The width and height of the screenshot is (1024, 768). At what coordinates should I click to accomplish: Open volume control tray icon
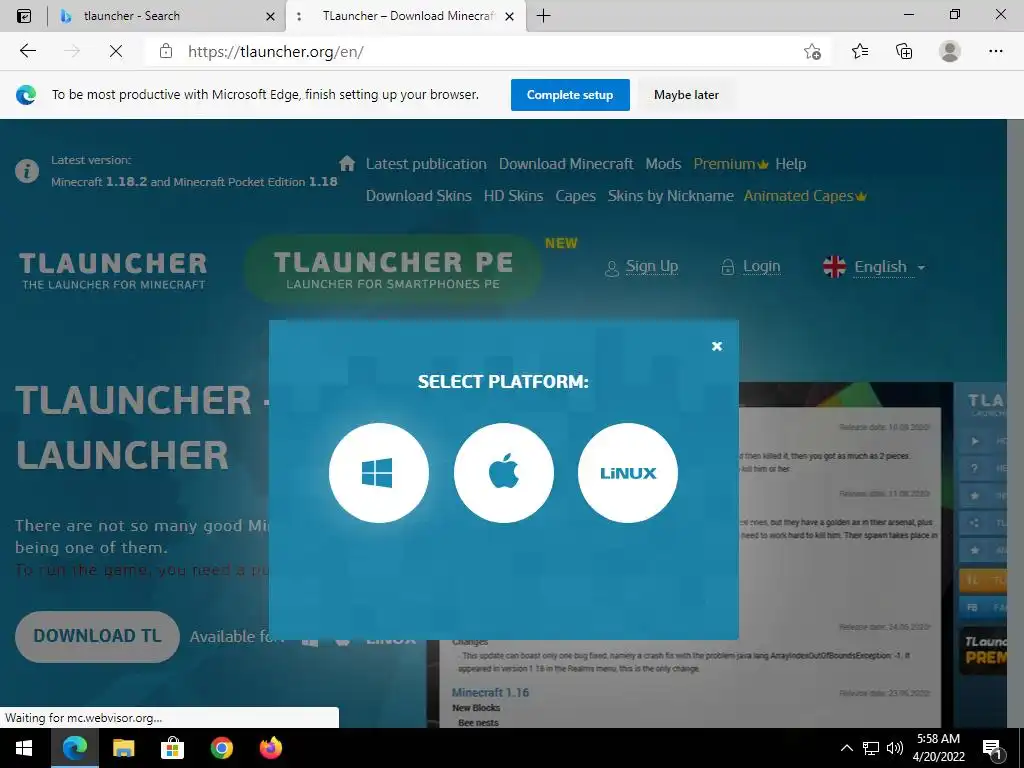pyautogui.click(x=895, y=748)
